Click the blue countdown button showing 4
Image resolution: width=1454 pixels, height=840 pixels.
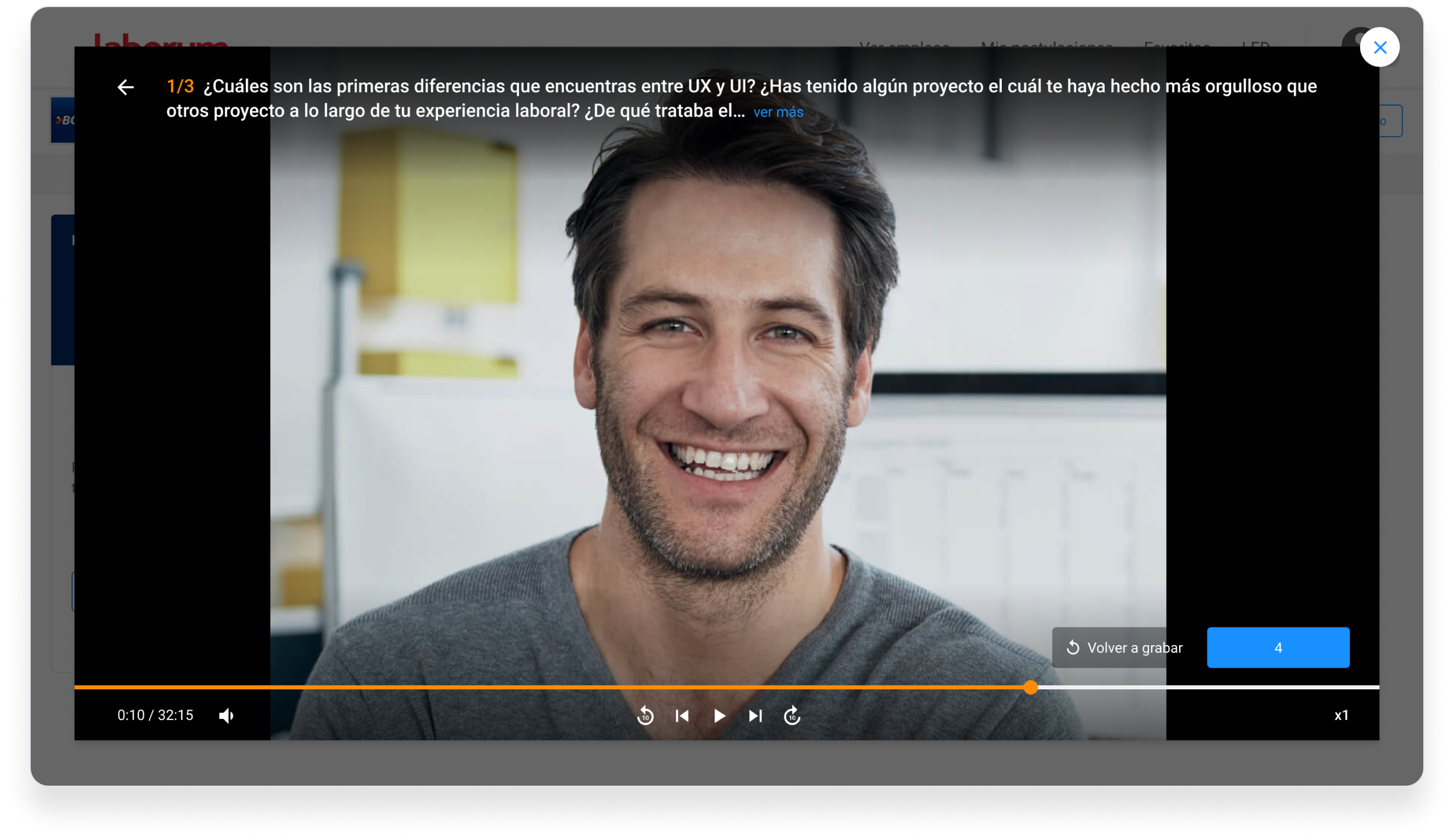1278,647
